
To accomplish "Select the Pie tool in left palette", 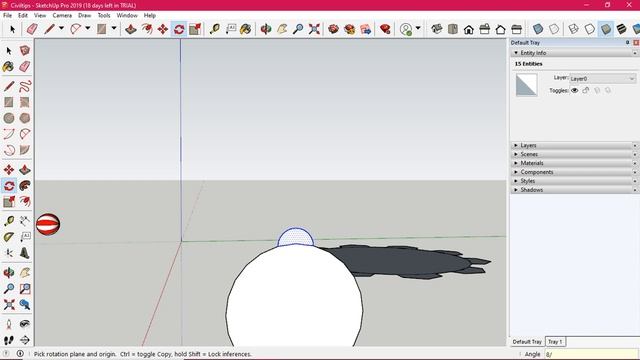I will tap(24, 150).
